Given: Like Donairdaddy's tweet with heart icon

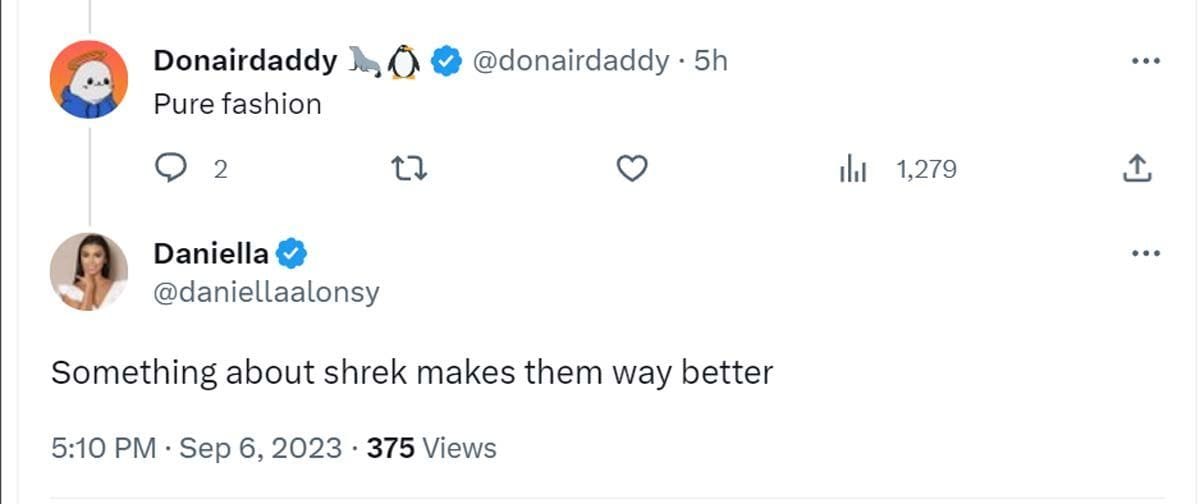Looking at the screenshot, I should [x=631, y=170].
